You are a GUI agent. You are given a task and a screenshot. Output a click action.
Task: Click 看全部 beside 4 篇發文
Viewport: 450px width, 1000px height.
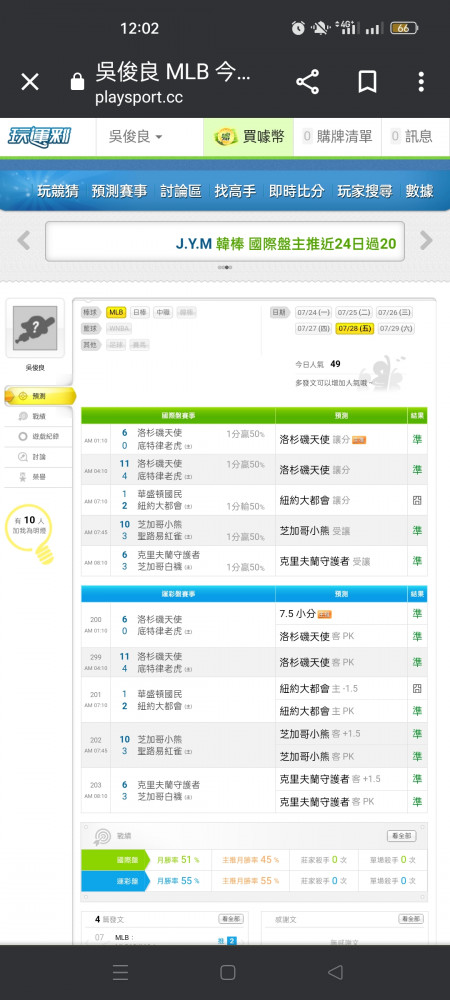click(x=231, y=919)
